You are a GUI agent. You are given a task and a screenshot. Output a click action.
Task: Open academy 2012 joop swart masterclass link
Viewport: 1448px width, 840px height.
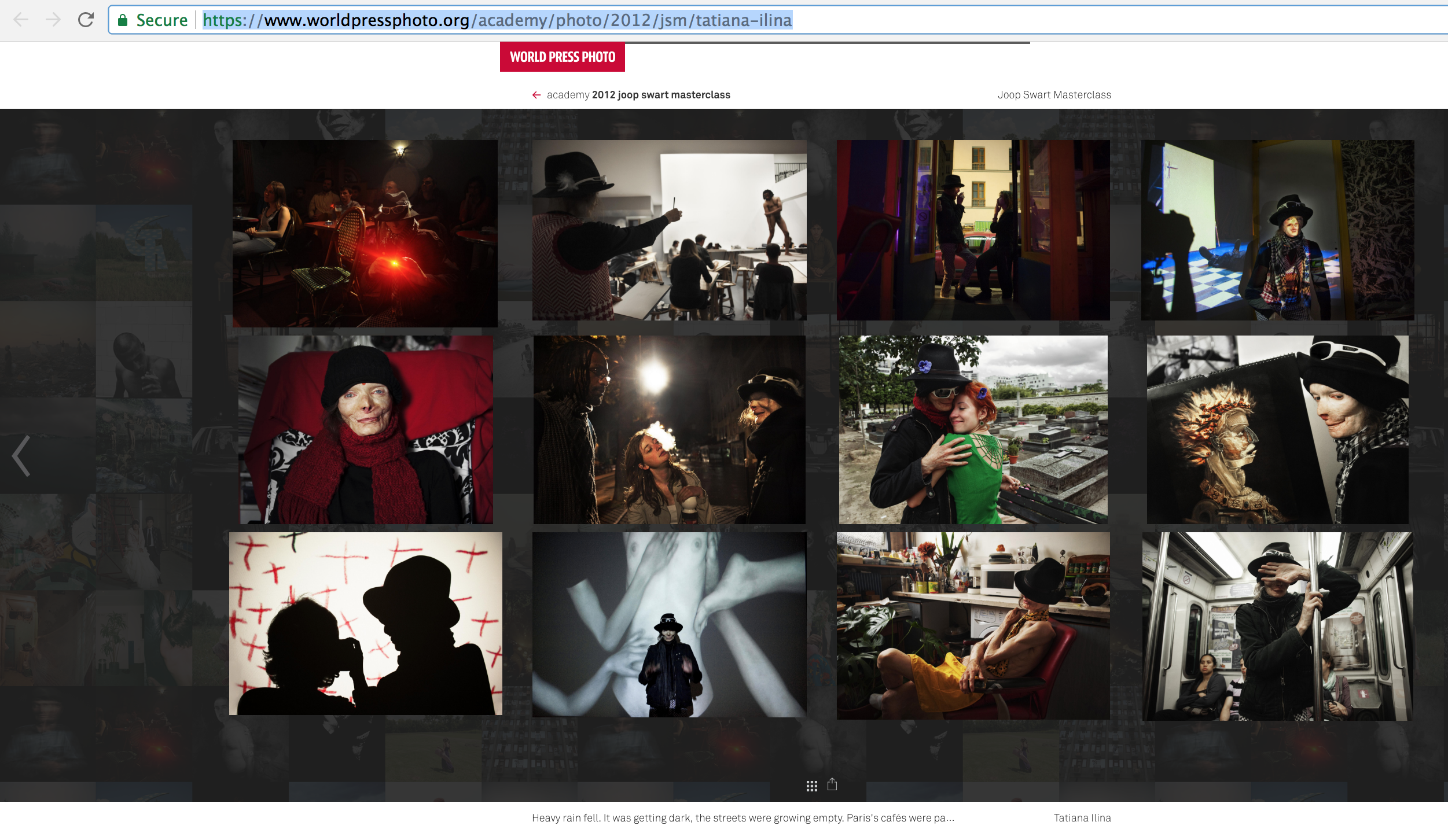638,95
